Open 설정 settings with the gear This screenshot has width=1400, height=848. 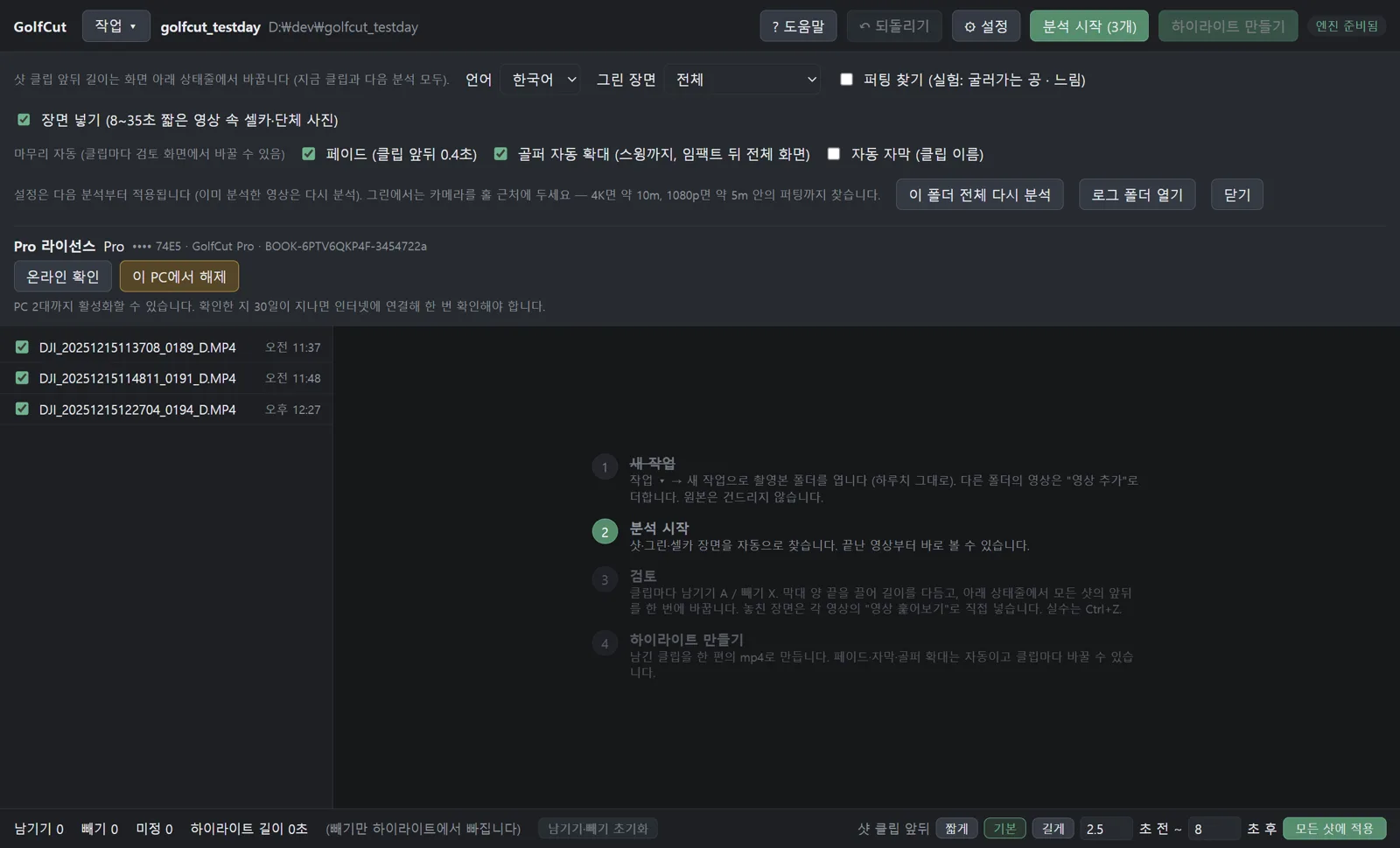(986, 26)
